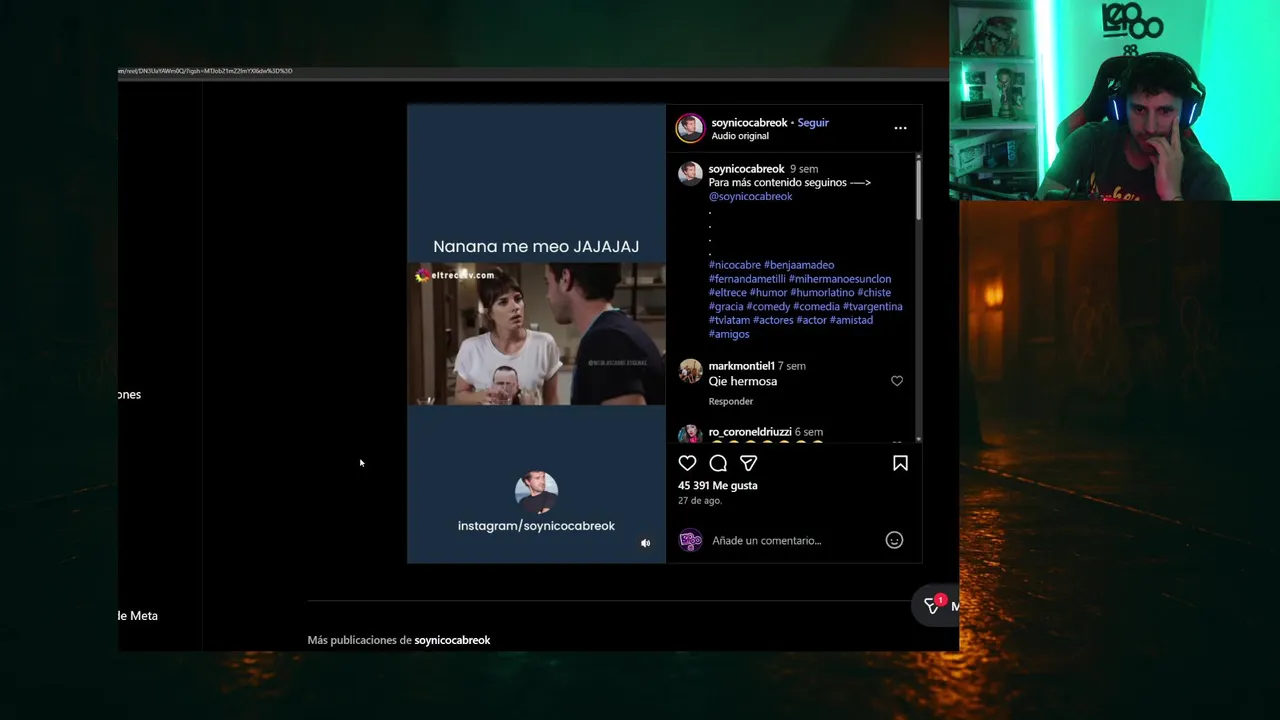Screen dimensions: 1280x720
Task: Open soynicocabreok header profile picture
Action: [x=690, y=128]
